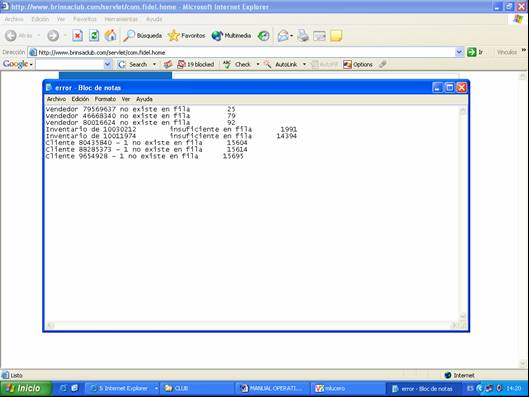Expand the Google search box dropdown
Viewport: 529px width, 397px height.
[107, 64]
